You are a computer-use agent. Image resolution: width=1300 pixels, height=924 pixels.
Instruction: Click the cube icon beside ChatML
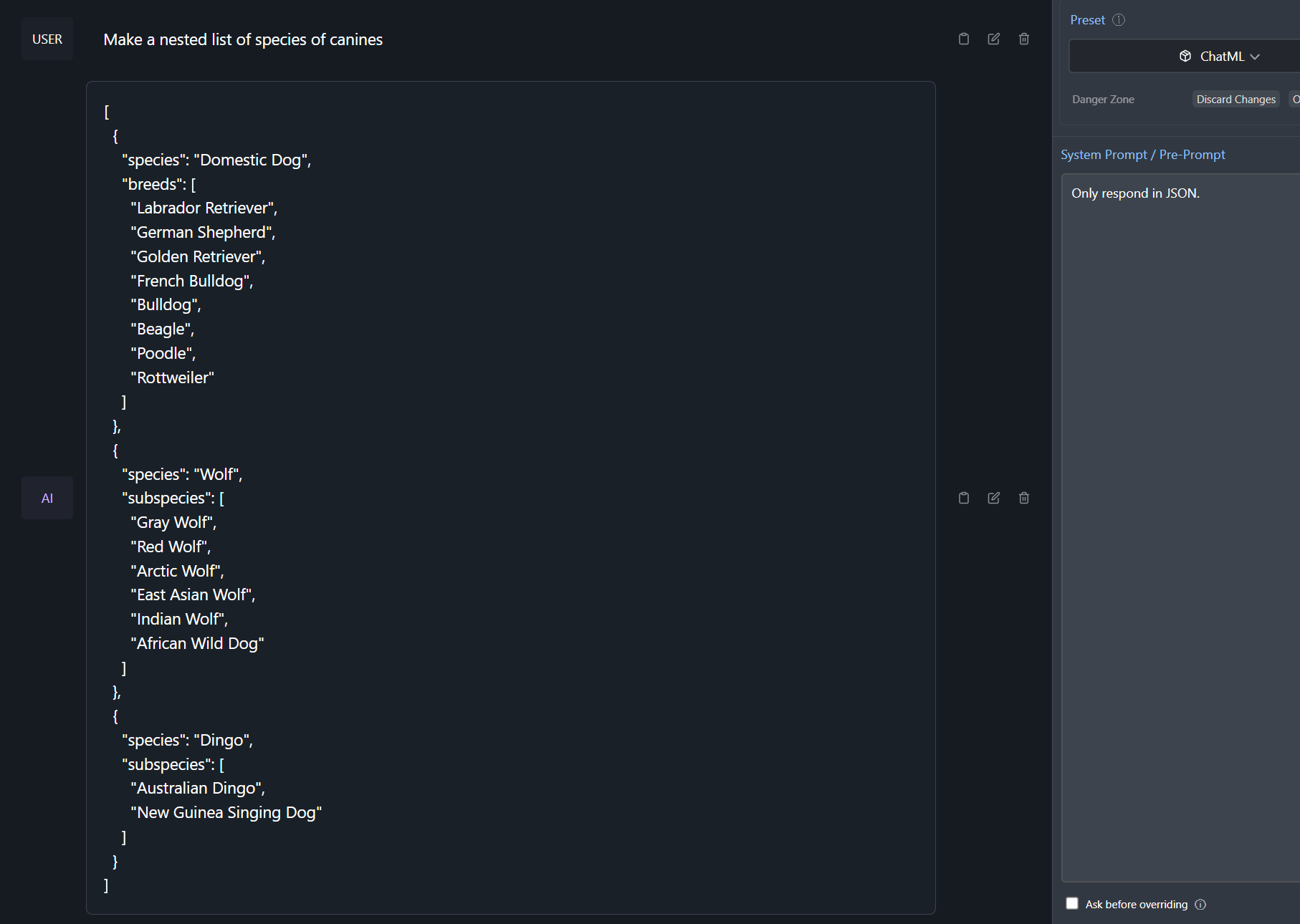(1185, 56)
